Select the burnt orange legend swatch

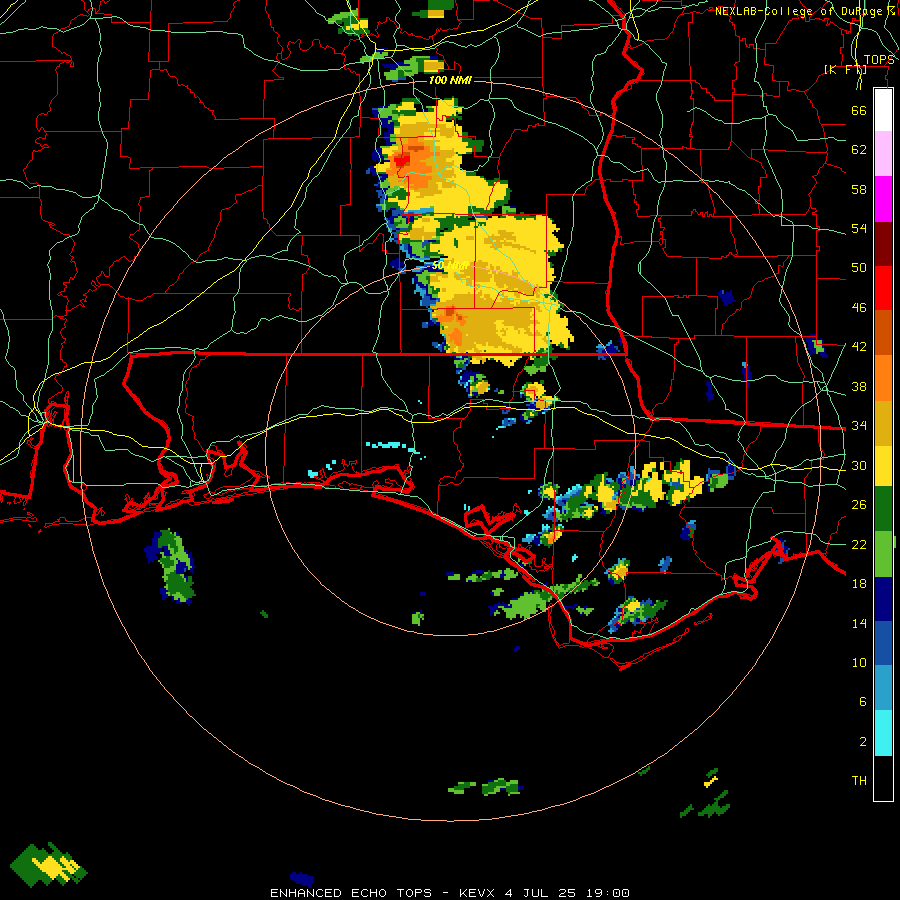click(x=883, y=332)
